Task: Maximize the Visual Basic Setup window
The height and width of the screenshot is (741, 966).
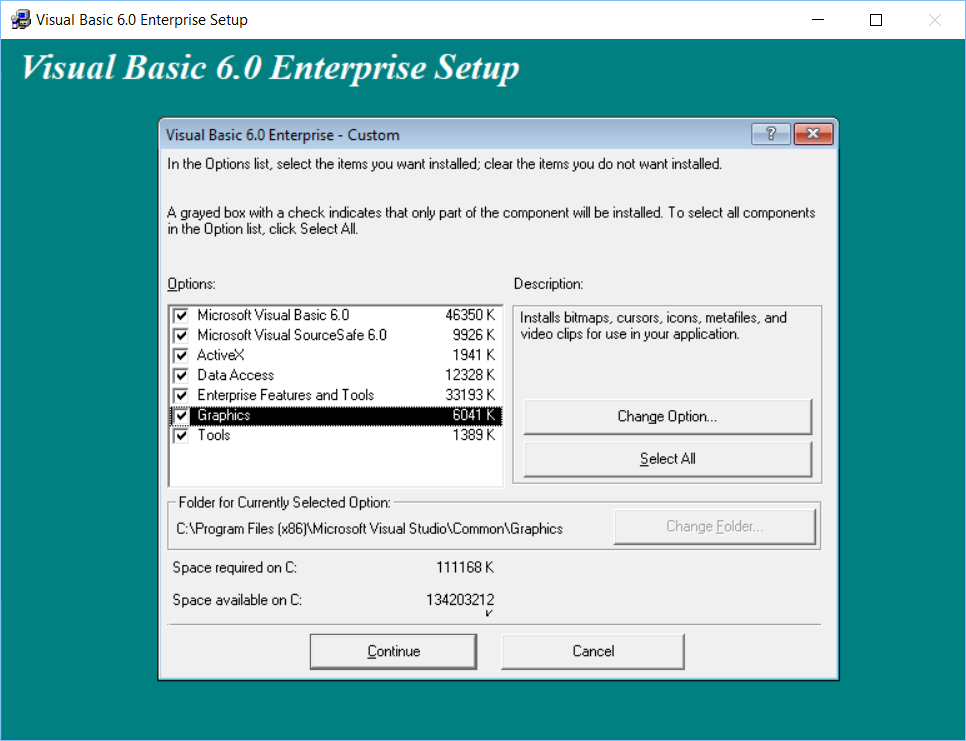Action: (875, 20)
